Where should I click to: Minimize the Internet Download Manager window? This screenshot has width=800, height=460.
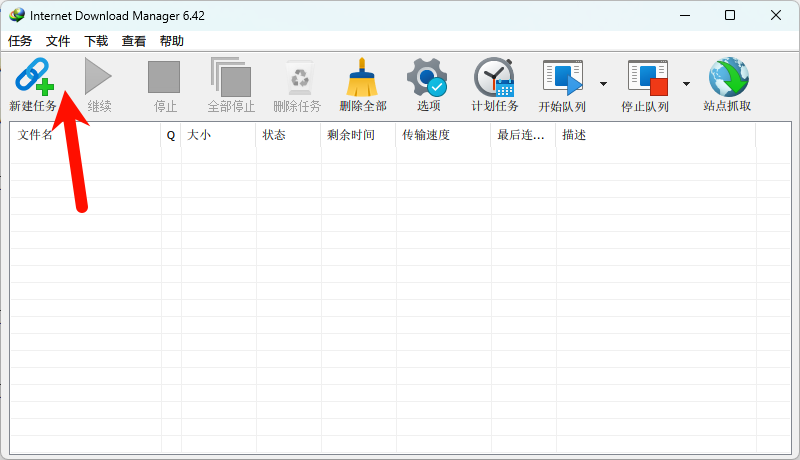[x=685, y=15]
